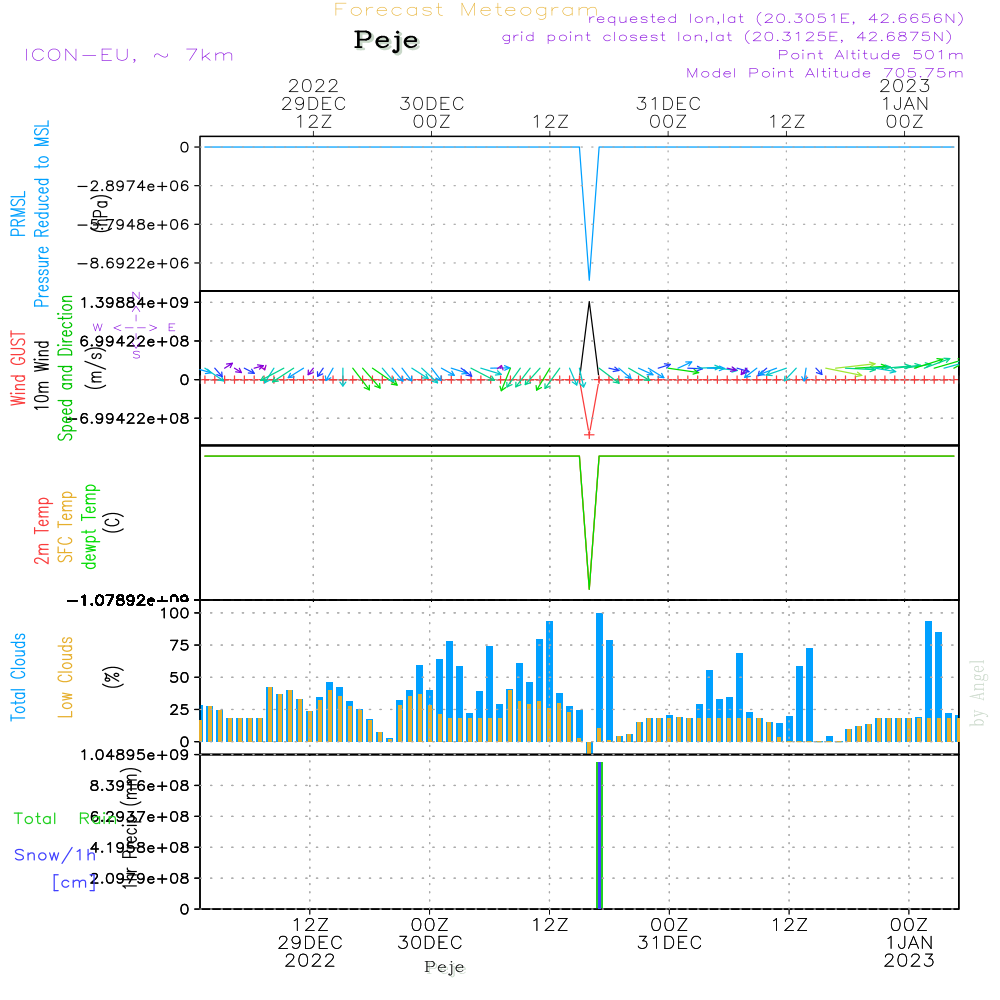Click the tall green and blue precipitation bar

599,835
